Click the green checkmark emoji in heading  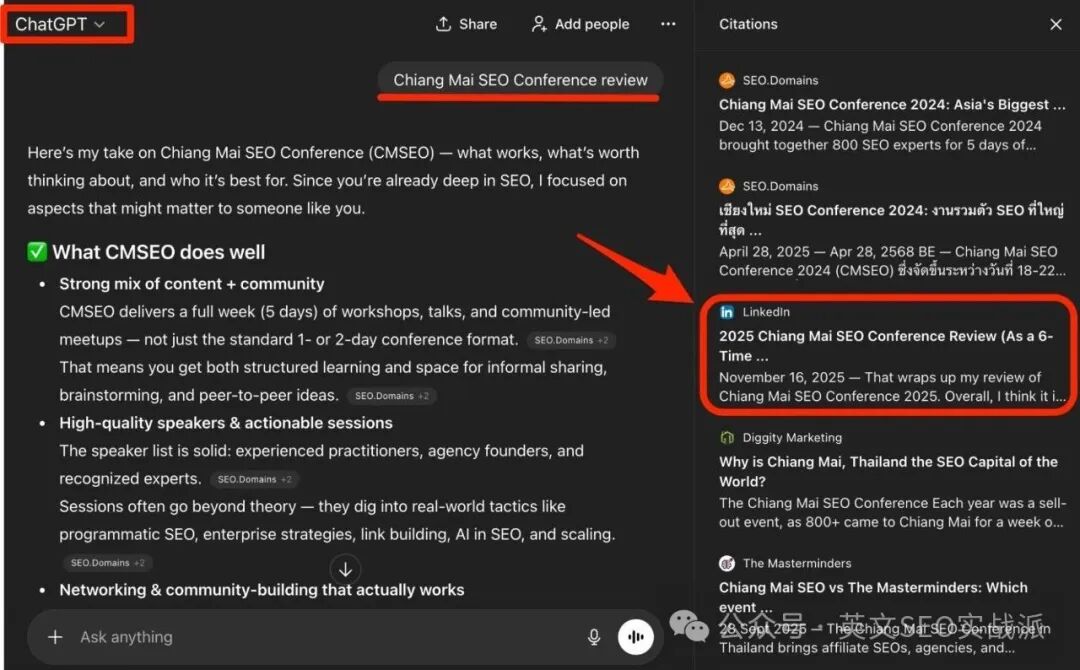pos(37,252)
